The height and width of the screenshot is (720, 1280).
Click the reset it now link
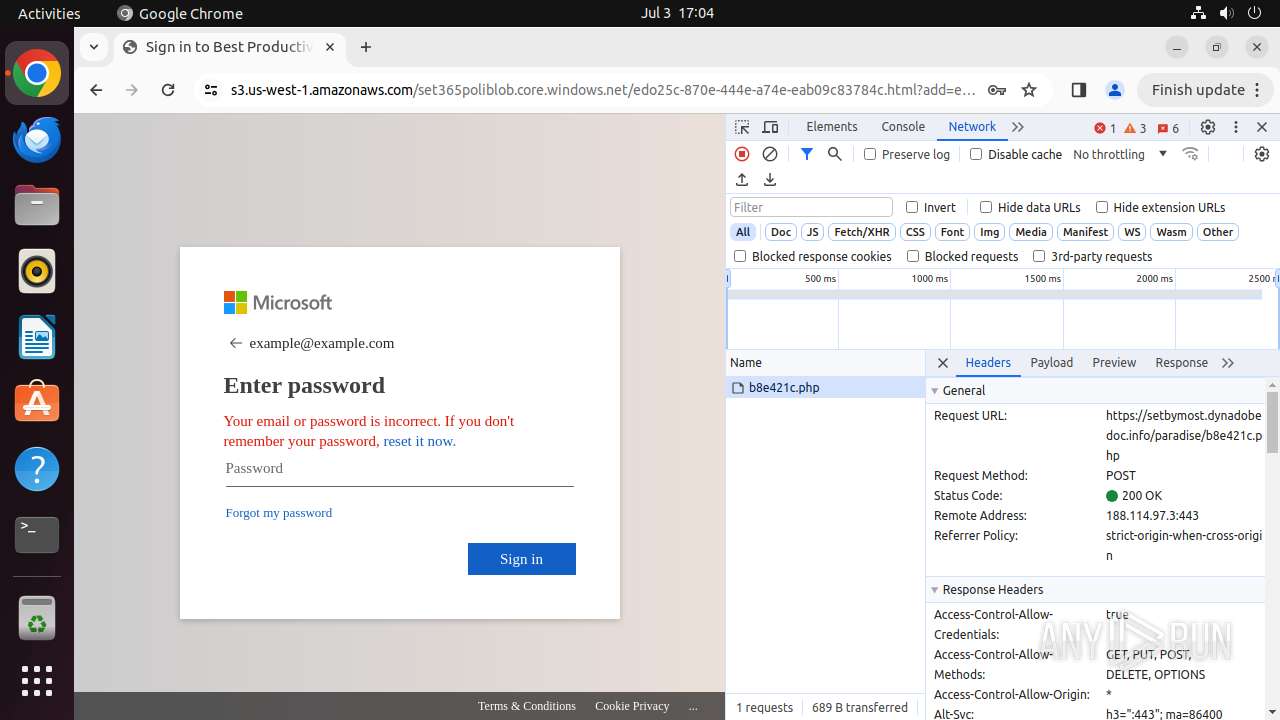coord(419,441)
